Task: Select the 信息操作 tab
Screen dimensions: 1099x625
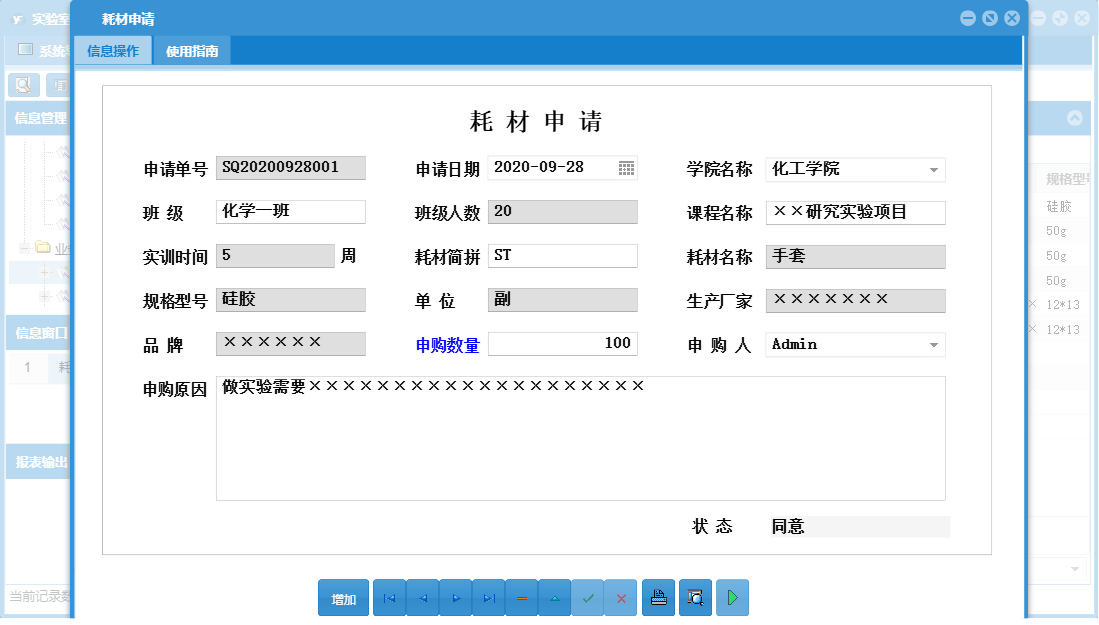Action: pos(113,48)
